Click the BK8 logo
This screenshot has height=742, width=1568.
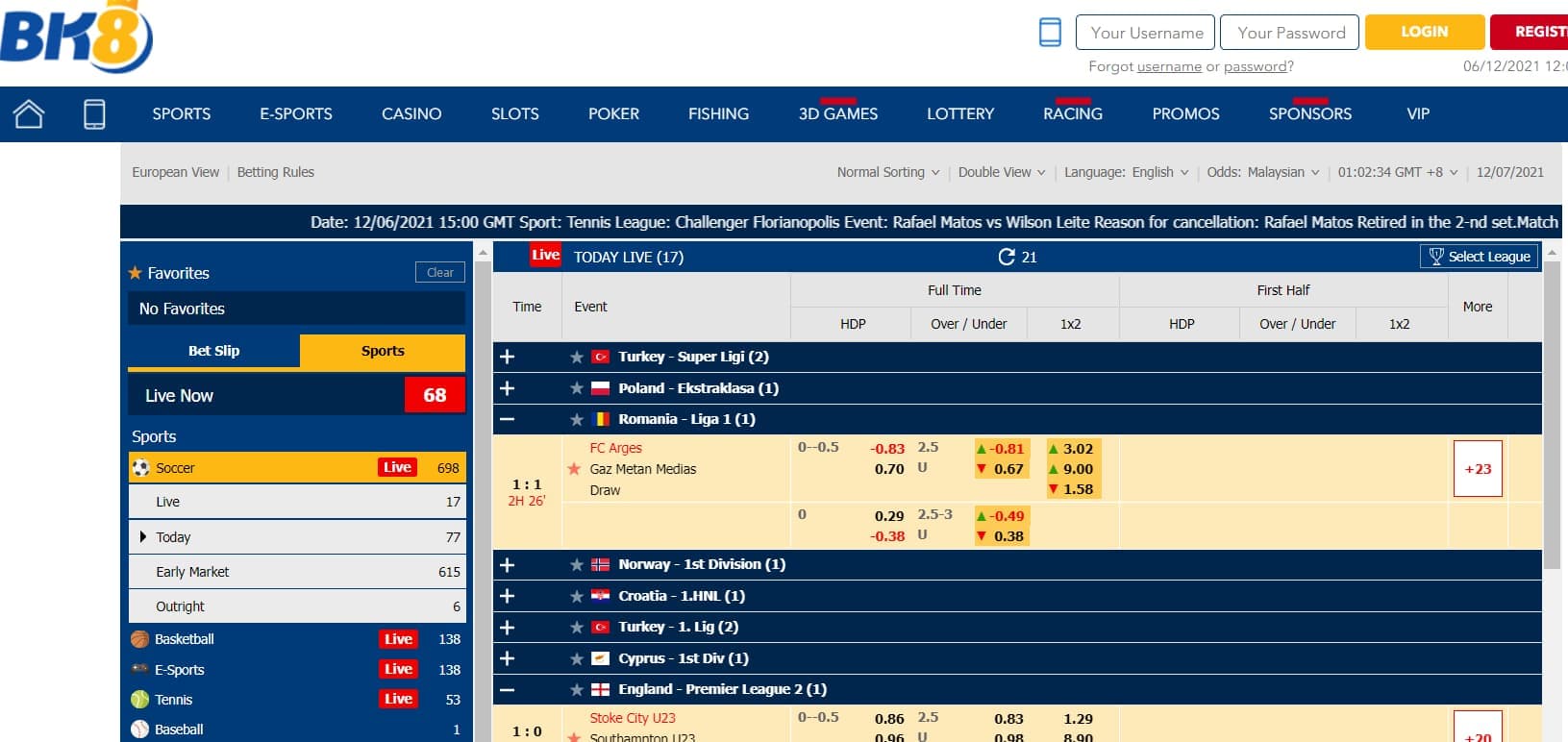tap(76, 37)
